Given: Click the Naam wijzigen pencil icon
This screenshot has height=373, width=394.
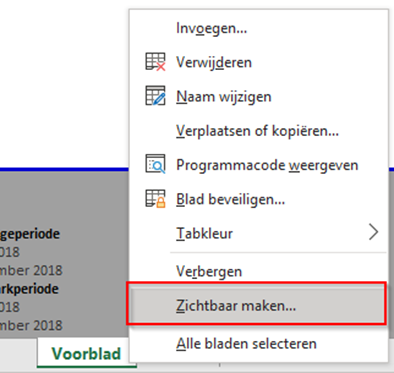Looking at the screenshot, I should (155, 96).
